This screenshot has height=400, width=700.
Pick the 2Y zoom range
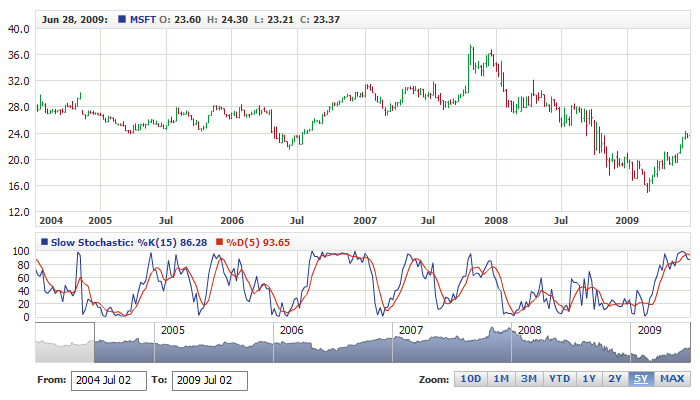[616, 379]
